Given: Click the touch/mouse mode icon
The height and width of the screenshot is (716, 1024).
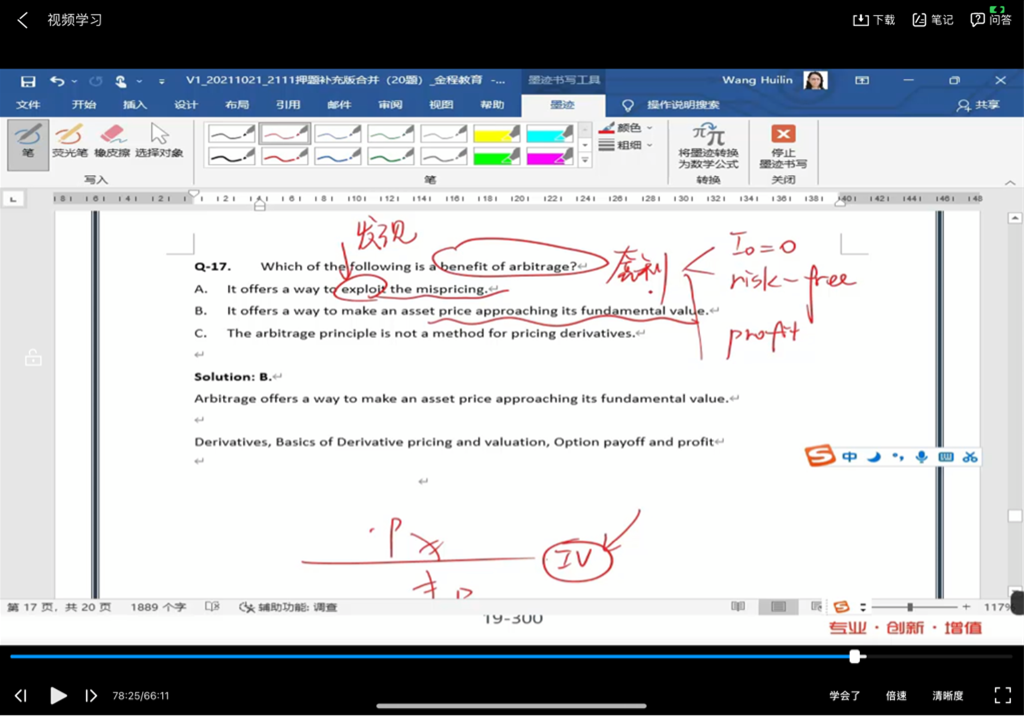Looking at the screenshot, I should [121, 81].
